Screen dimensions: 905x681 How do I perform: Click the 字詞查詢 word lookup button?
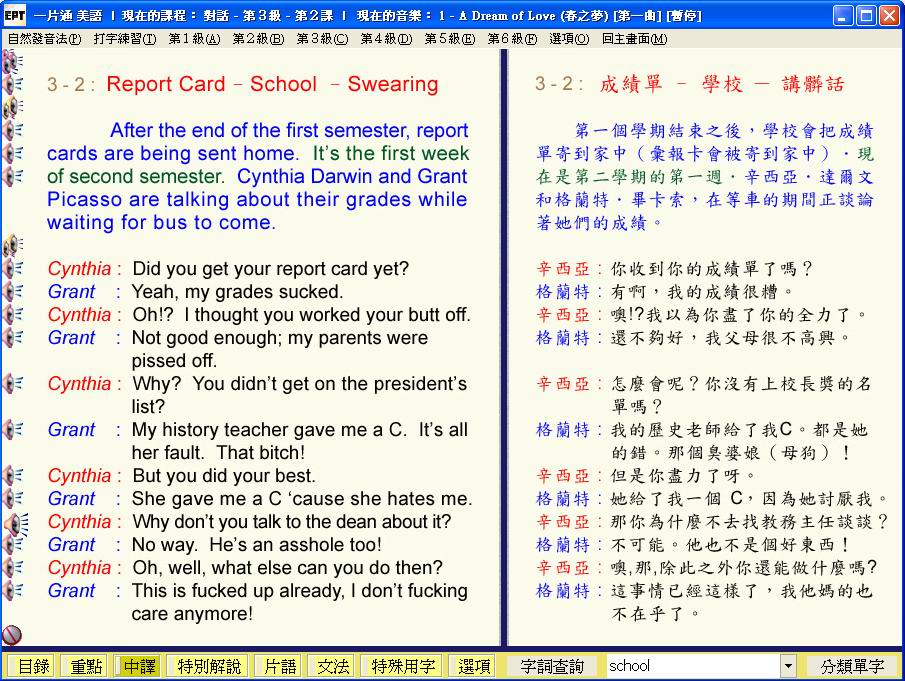(x=553, y=666)
